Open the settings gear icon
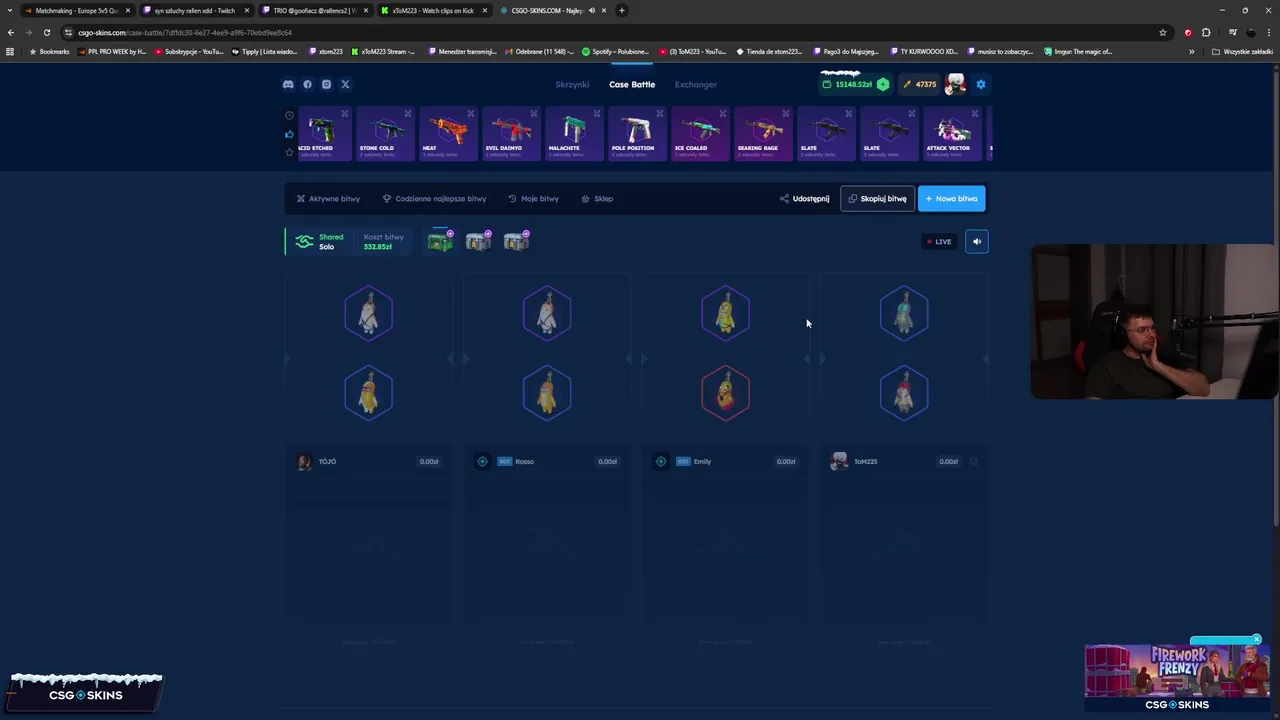Screen dimensions: 1280x720 click(x=981, y=84)
